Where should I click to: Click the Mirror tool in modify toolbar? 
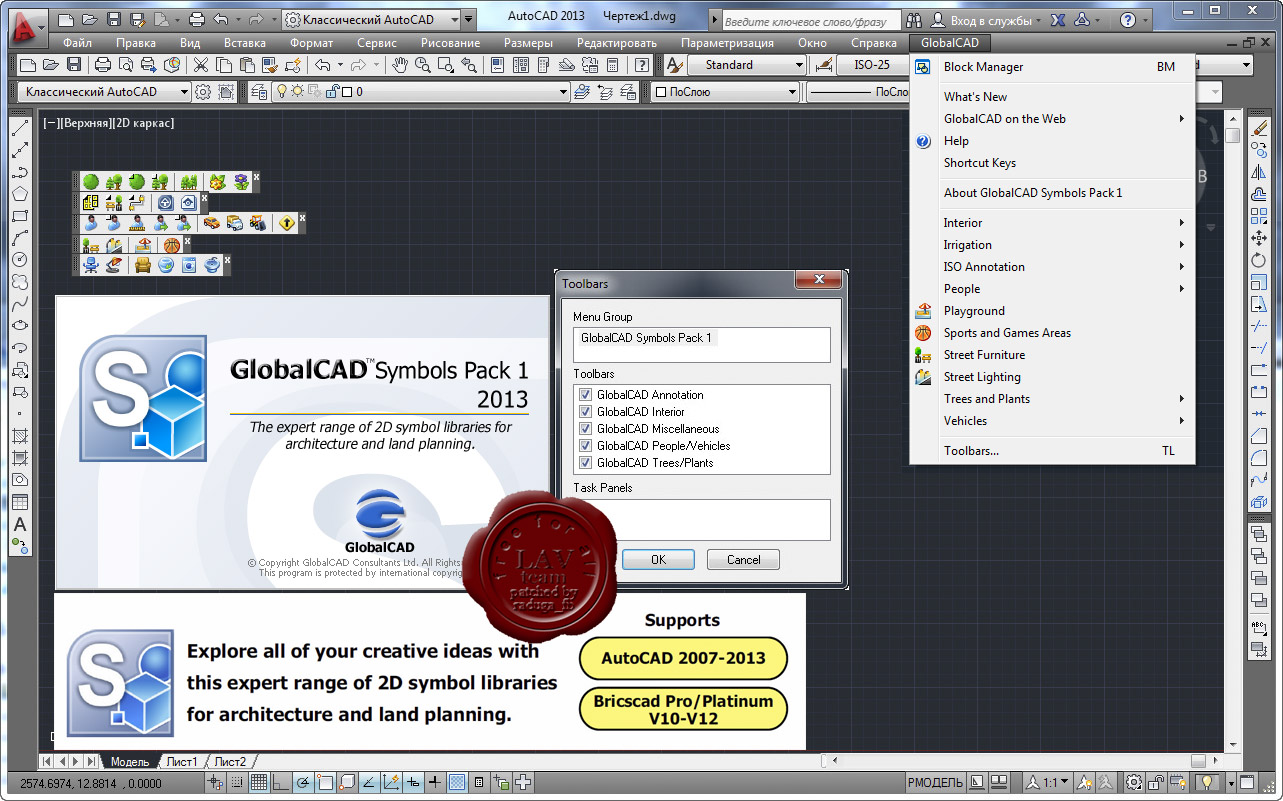pos(1259,172)
